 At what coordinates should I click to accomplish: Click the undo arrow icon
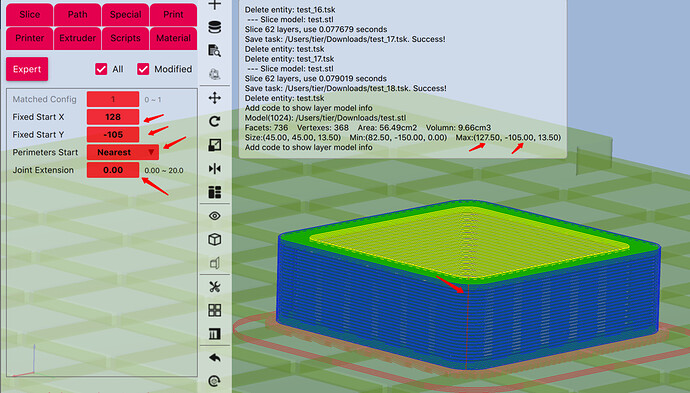(215, 357)
